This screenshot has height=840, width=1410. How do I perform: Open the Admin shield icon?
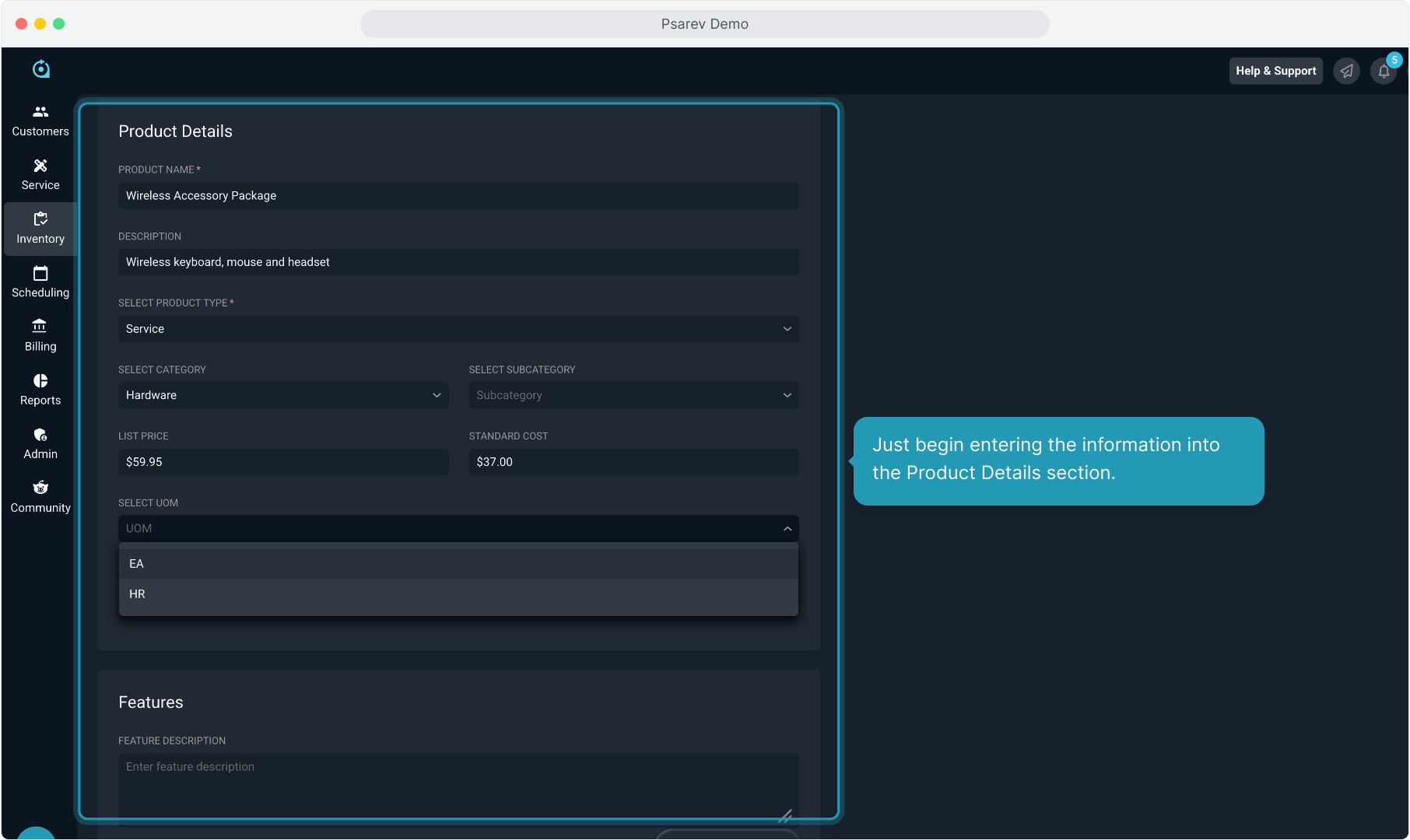point(40,434)
